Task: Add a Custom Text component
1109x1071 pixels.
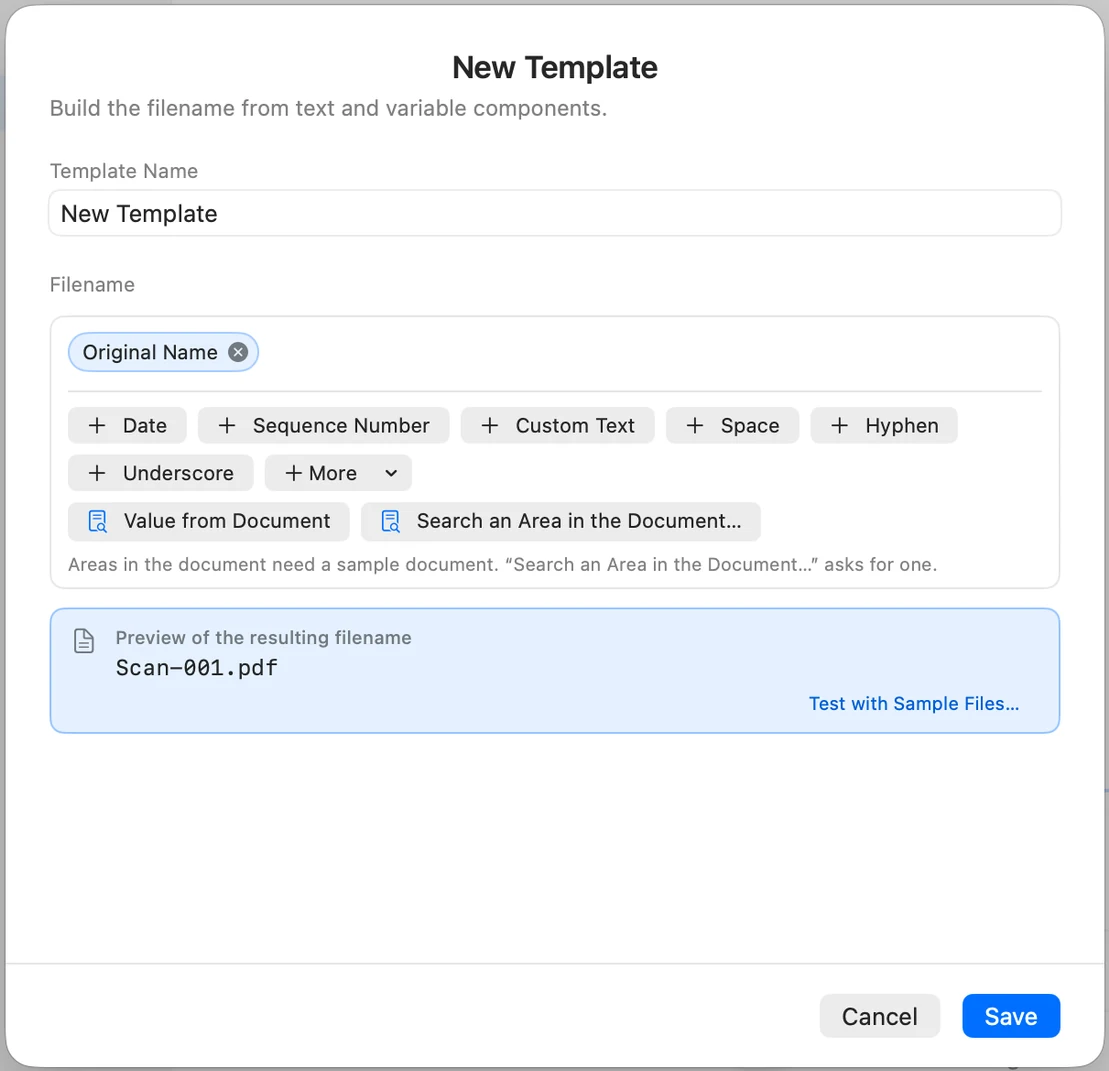Action: coord(557,425)
